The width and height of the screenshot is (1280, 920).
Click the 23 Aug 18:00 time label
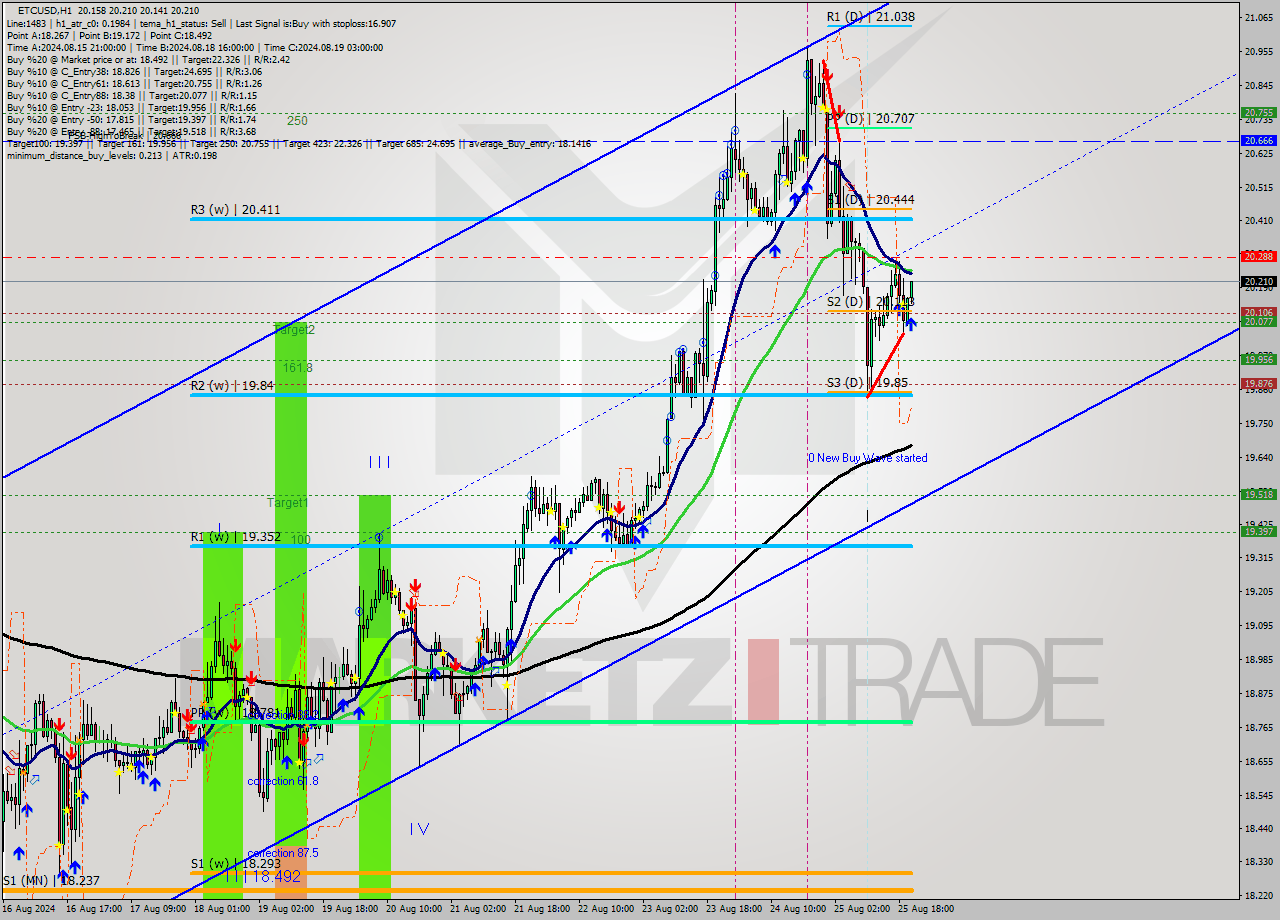tap(735, 910)
